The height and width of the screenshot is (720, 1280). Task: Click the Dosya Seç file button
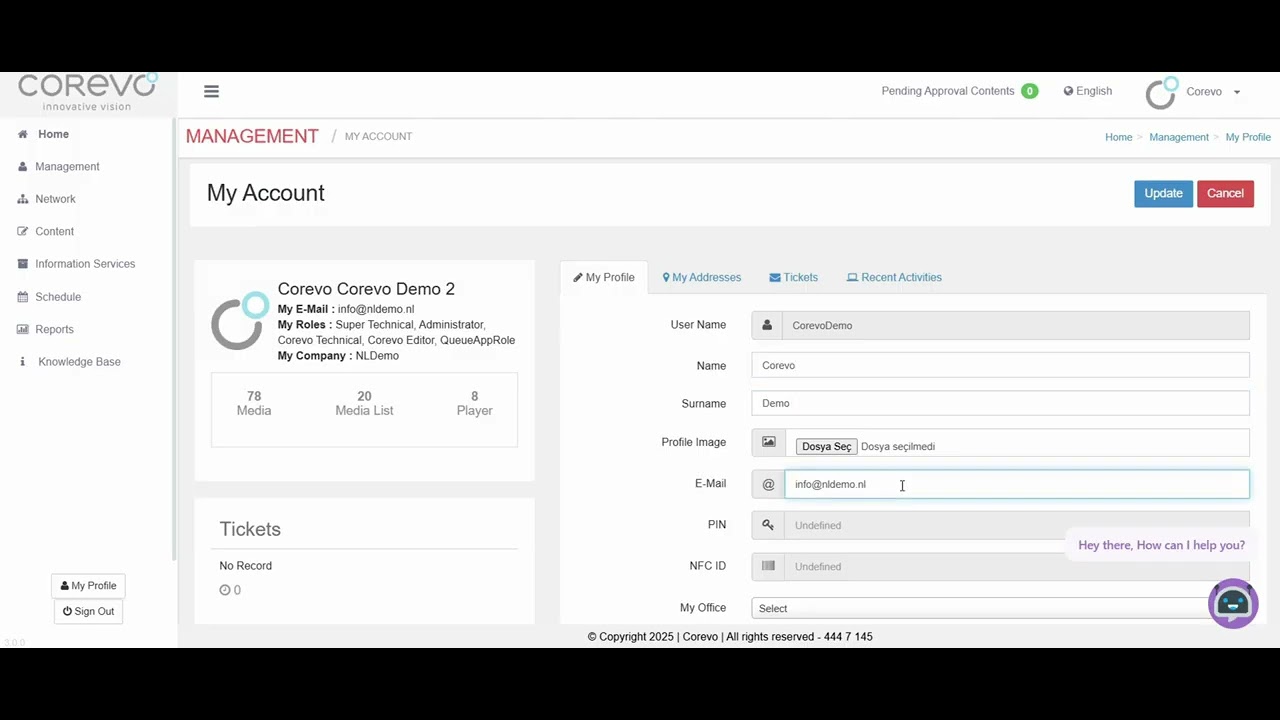click(826, 446)
